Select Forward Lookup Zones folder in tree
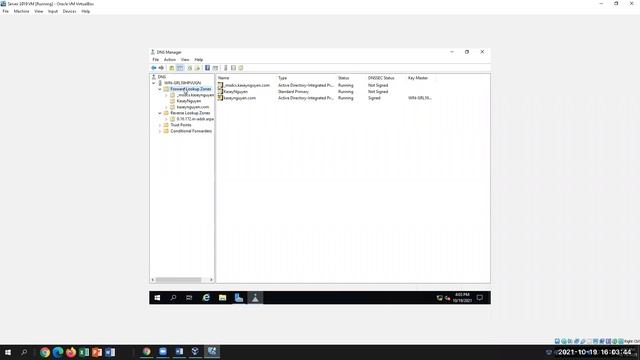640x360 pixels. coord(191,89)
